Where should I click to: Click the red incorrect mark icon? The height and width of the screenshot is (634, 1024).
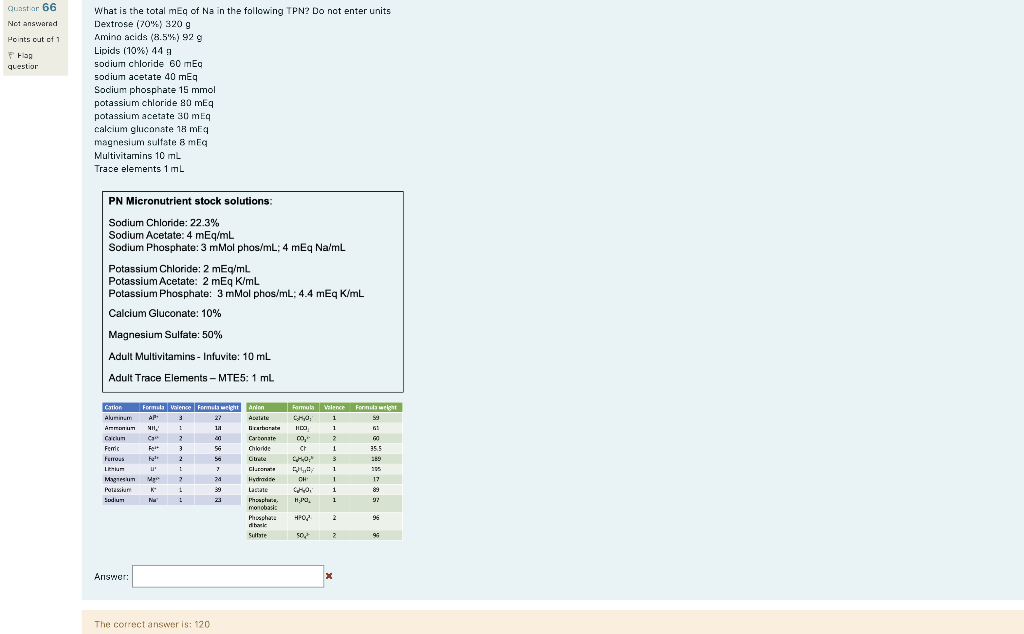(x=329, y=576)
